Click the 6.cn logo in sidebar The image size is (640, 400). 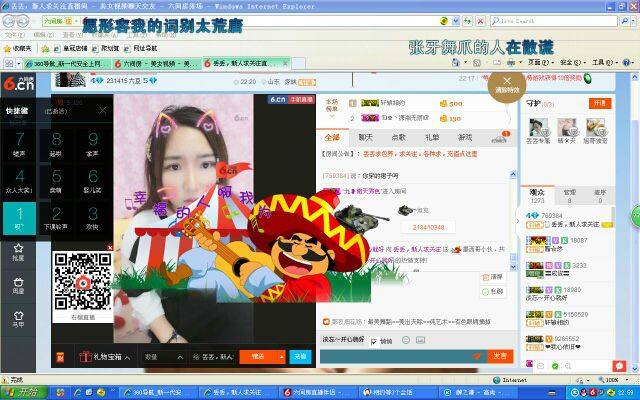(x=18, y=83)
